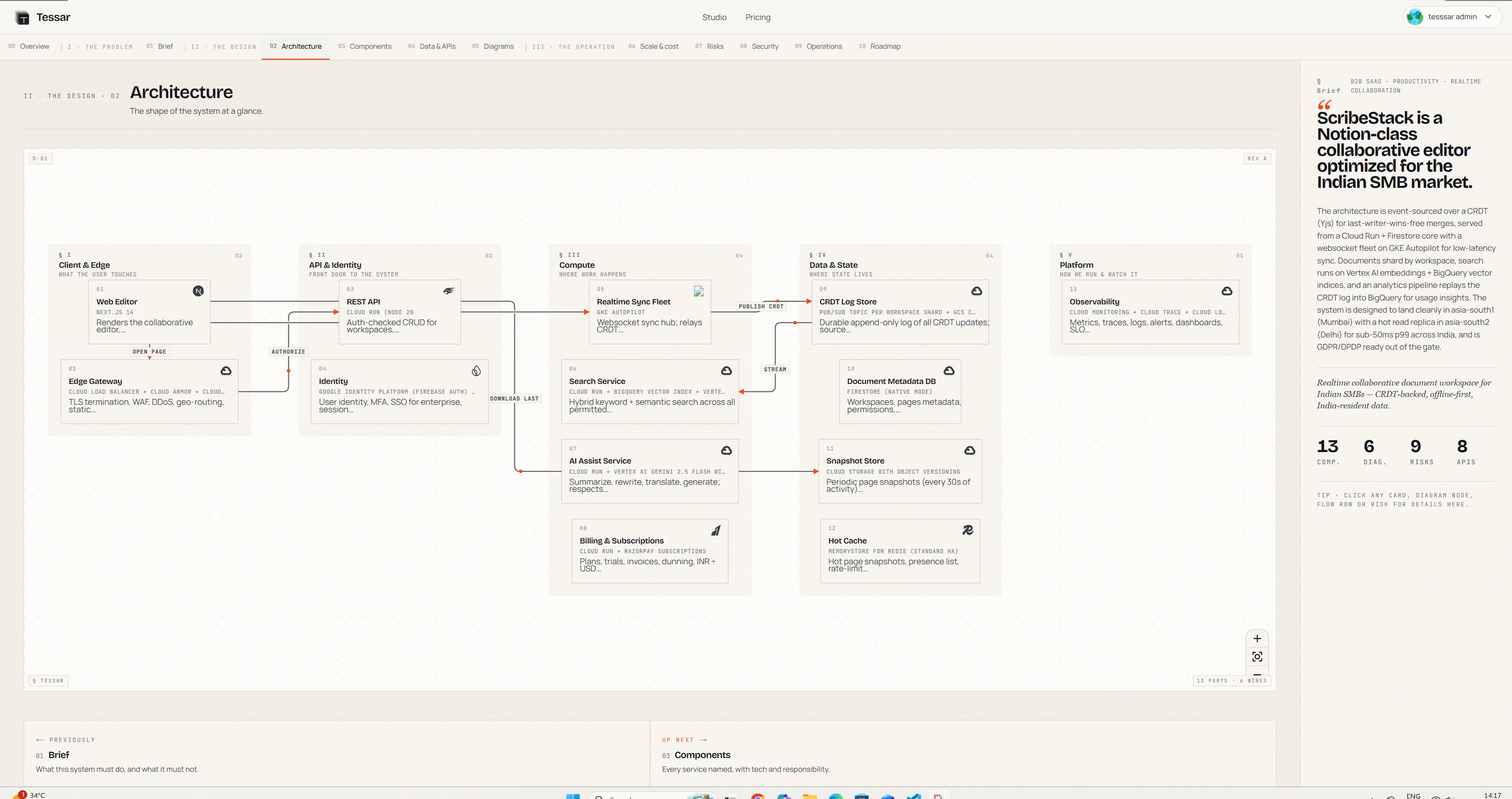Fit the diagram to view
The height and width of the screenshot is (799, 1512).
pos(1257,656)
